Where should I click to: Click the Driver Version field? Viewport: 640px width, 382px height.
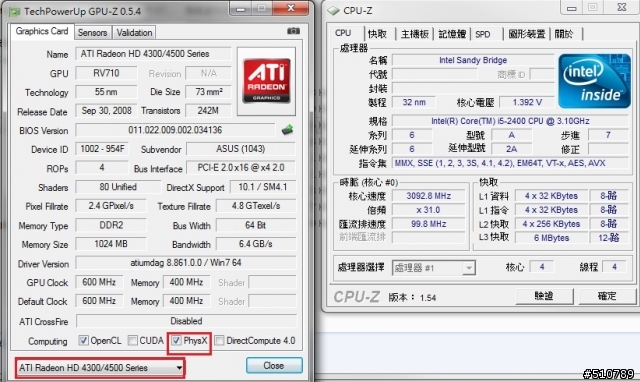point(186,263)
